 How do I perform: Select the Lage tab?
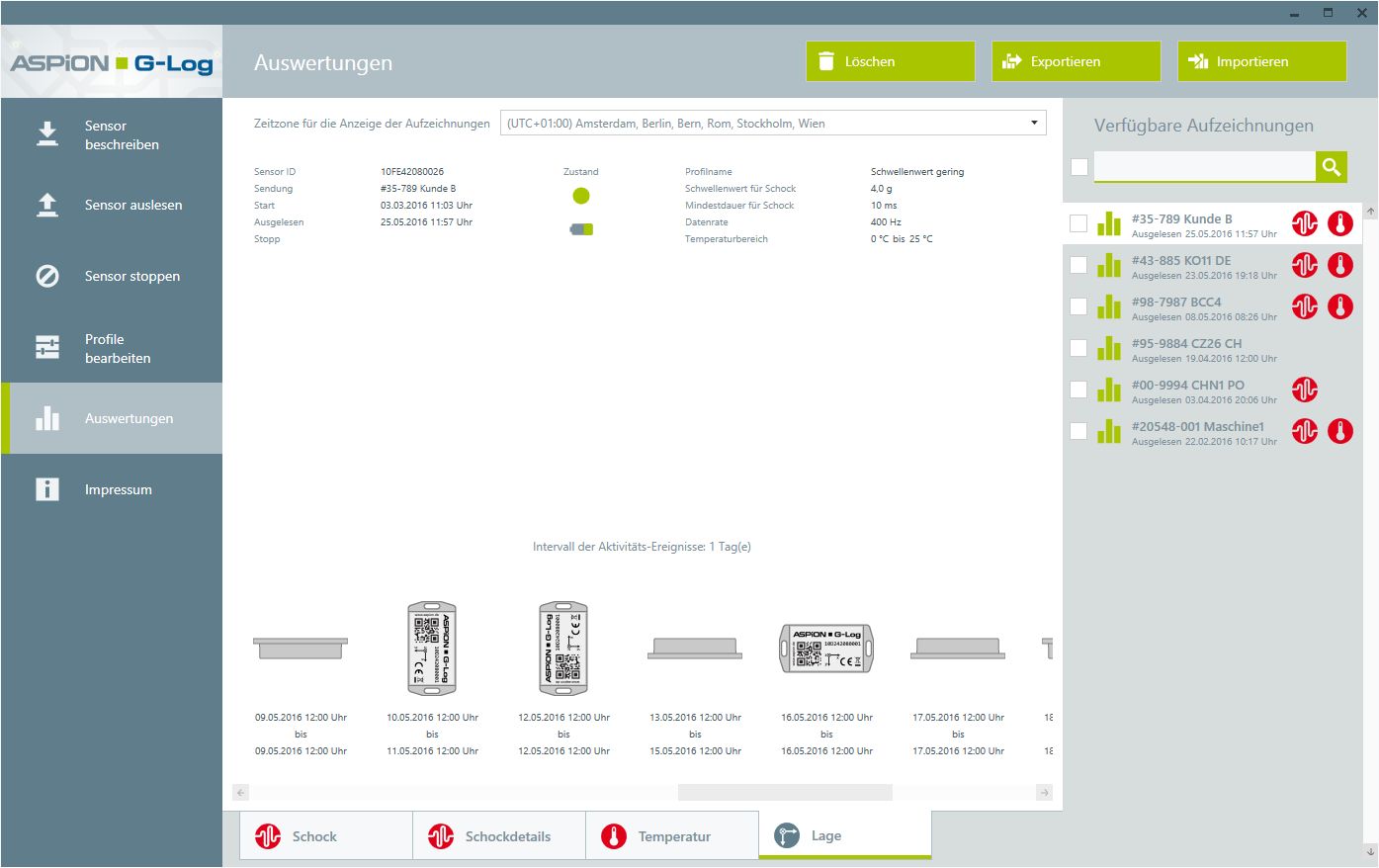click(x=845, y=835)
